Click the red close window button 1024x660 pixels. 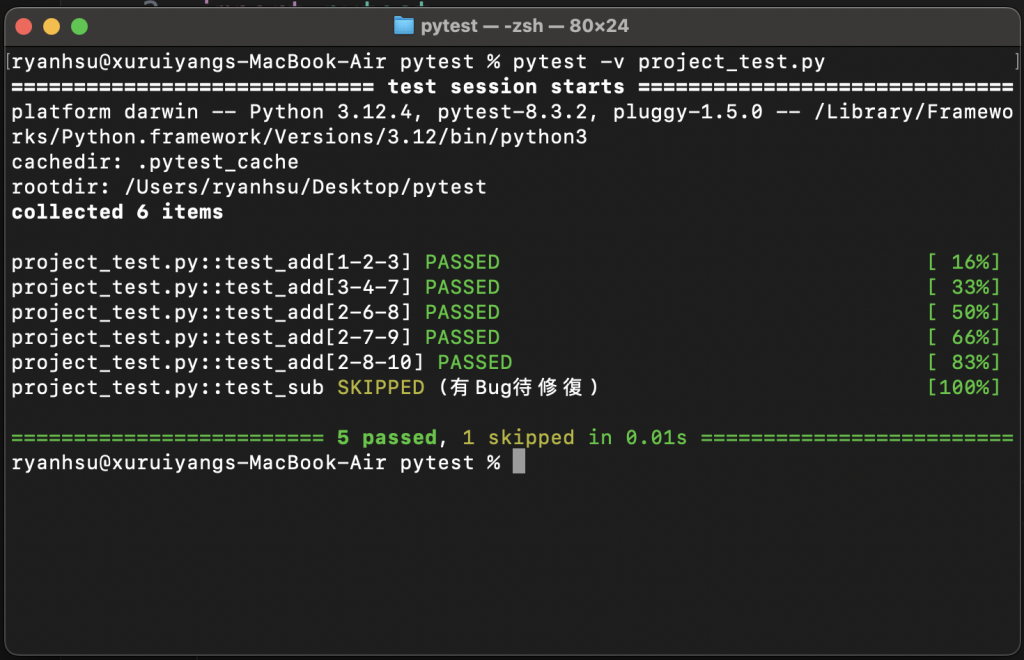click(24, 26)
